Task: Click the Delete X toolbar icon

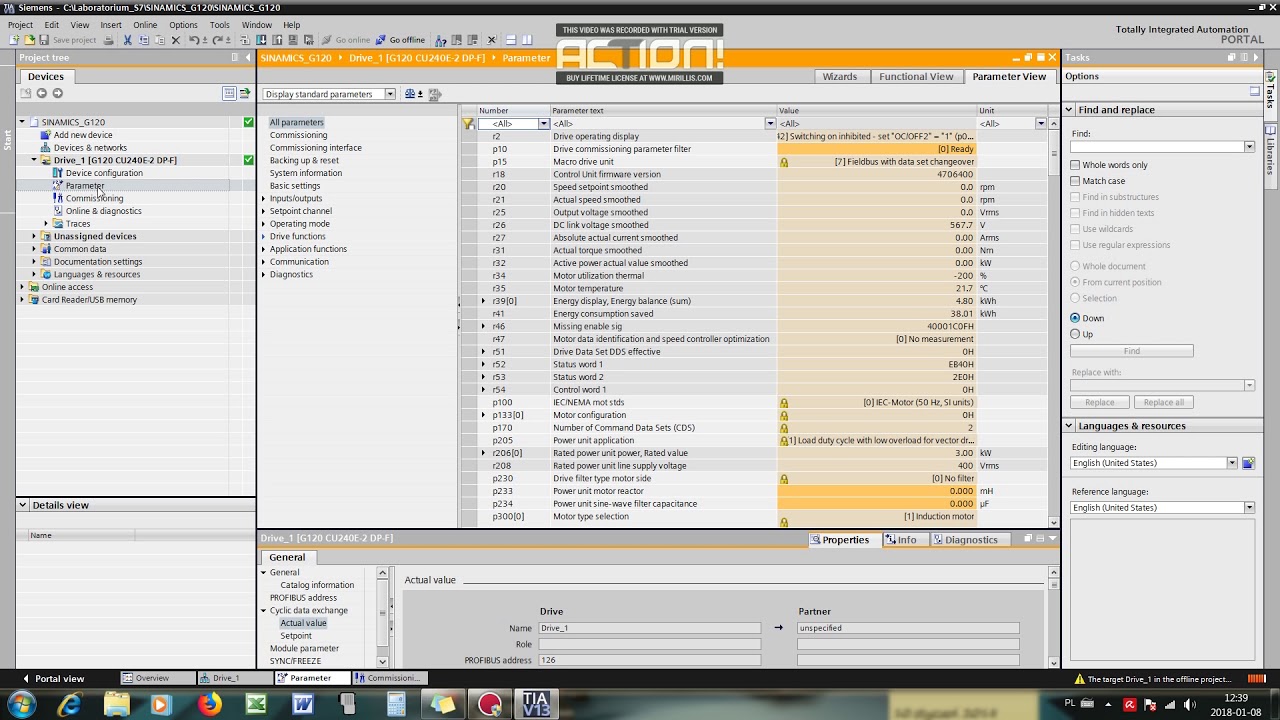Action: click(x=176, y=40)
